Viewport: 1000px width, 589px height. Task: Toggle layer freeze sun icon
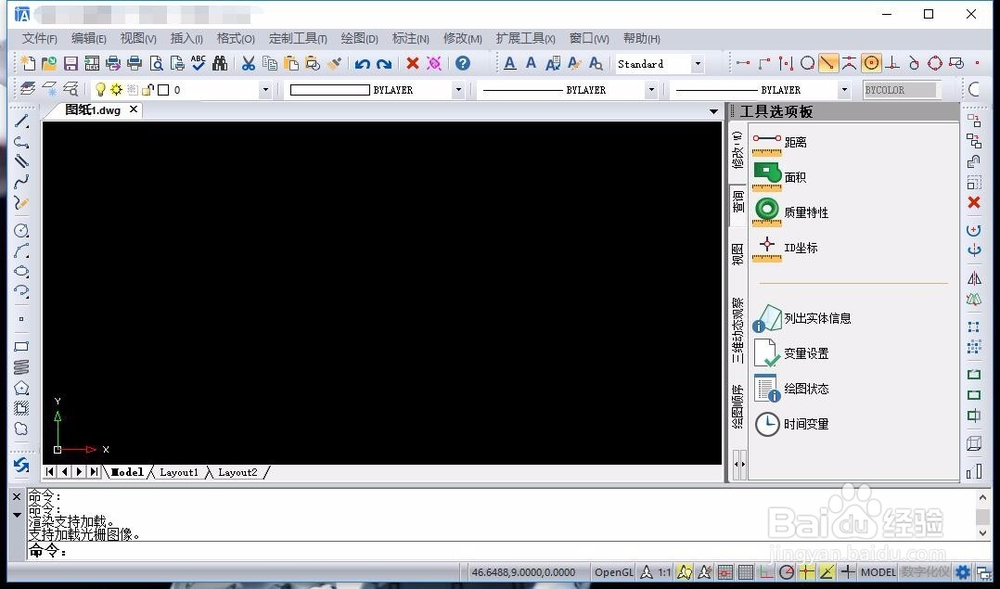point(116,89)
